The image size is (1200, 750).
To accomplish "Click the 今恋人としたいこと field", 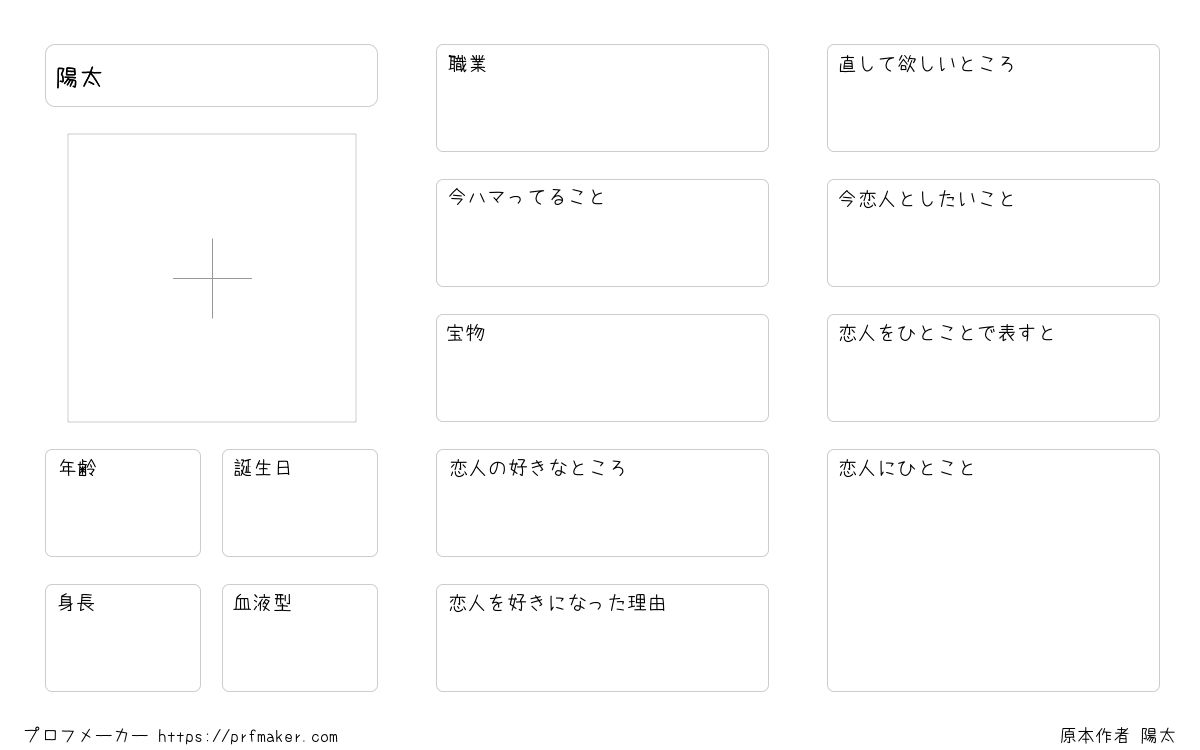I will (993, 233).
